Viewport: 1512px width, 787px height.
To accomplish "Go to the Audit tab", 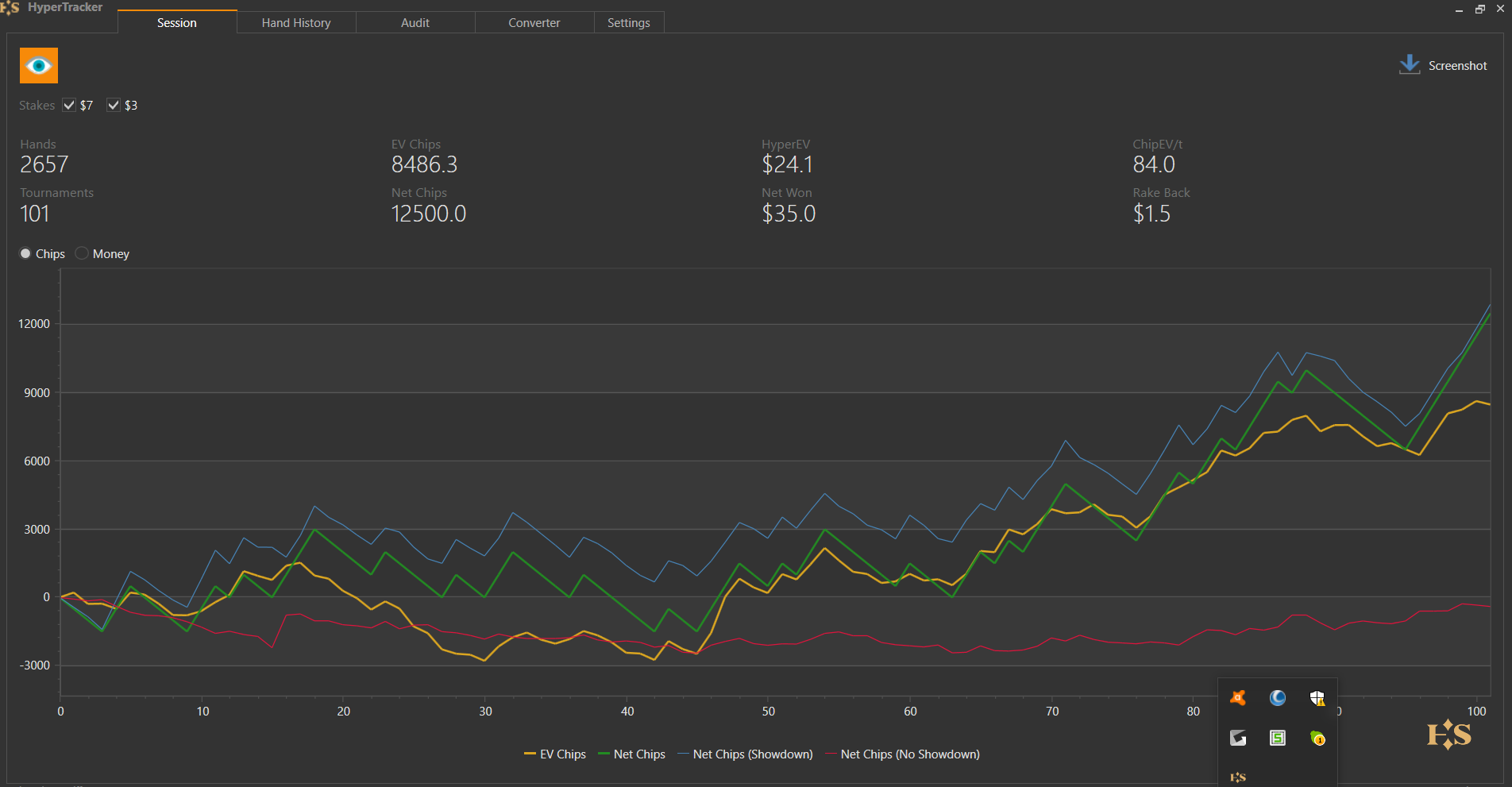I will [415, 22].
